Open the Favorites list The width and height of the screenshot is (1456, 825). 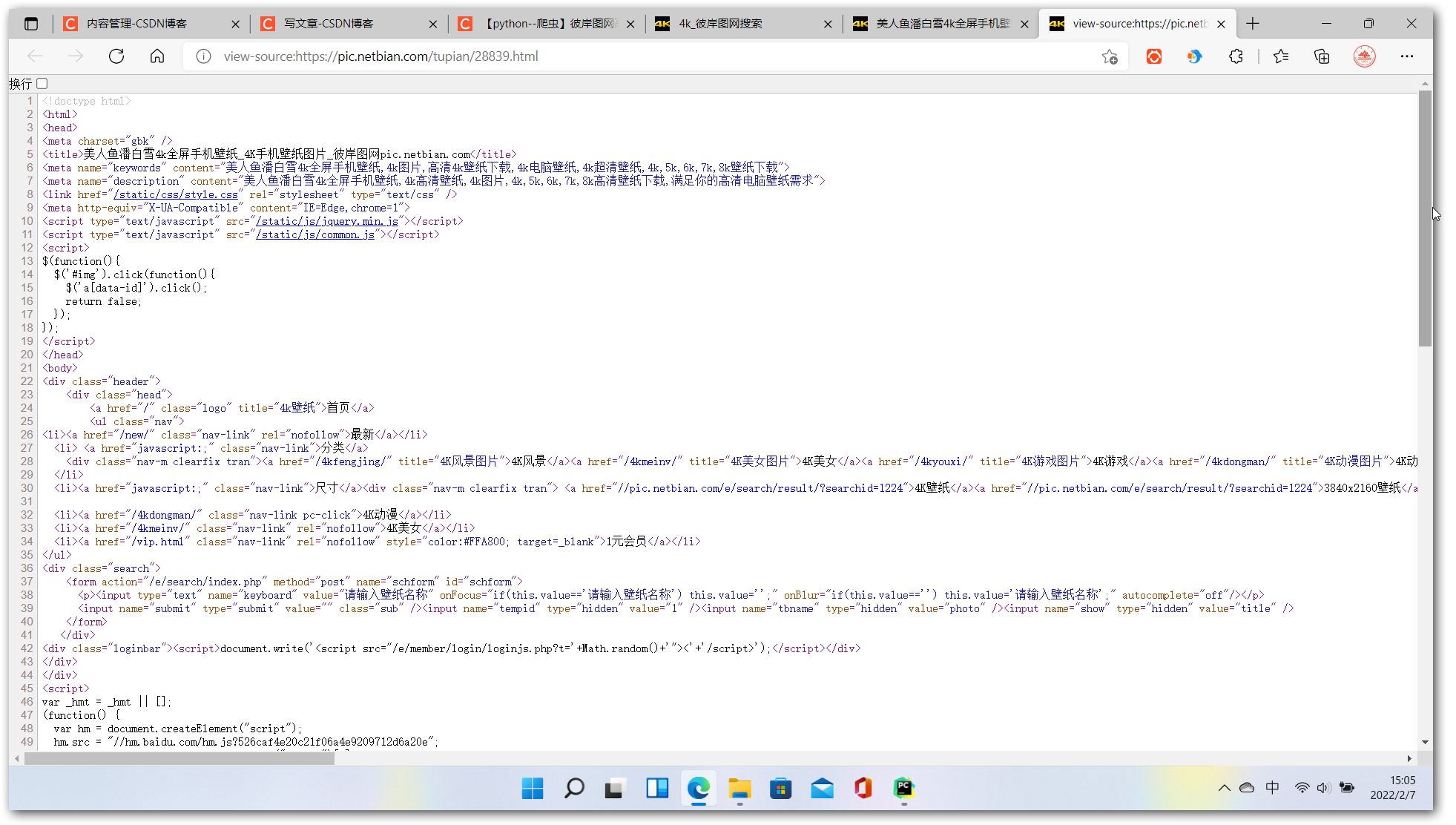click(1281, 56)
